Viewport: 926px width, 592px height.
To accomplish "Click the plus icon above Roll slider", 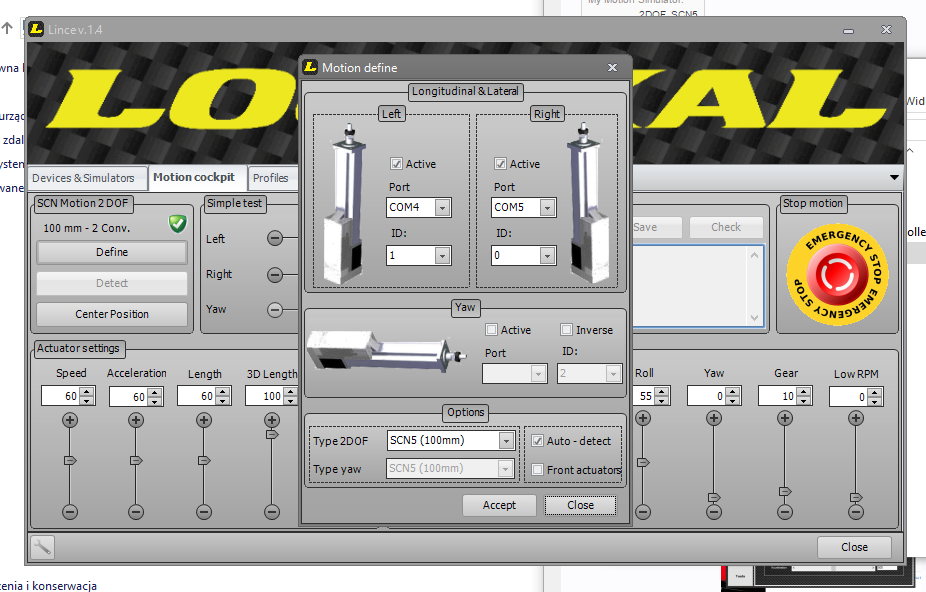I will coord(643,418).
